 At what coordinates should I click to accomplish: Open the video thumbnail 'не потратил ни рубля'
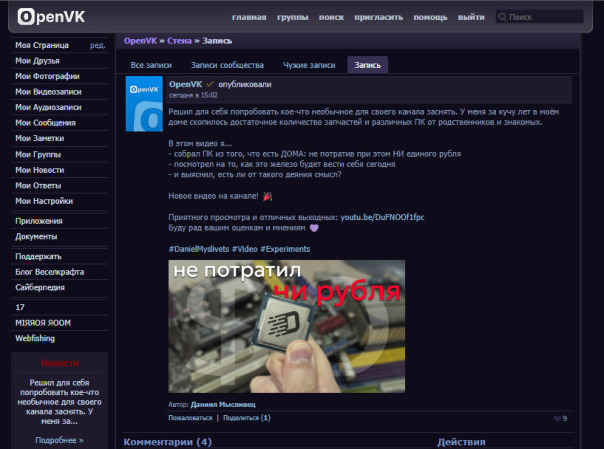coord(286,329)
